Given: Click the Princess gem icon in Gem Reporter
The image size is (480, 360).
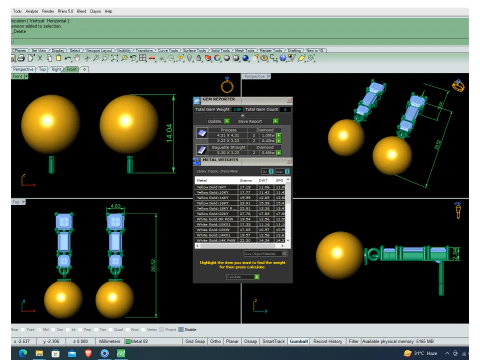Looking at the screenshot, I should 202,133.
